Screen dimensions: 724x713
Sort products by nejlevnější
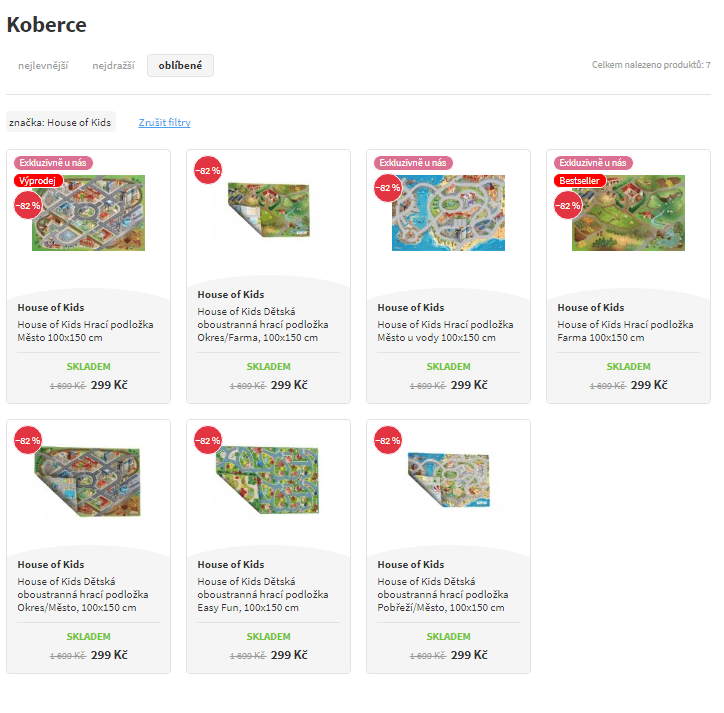pos(43,66)
